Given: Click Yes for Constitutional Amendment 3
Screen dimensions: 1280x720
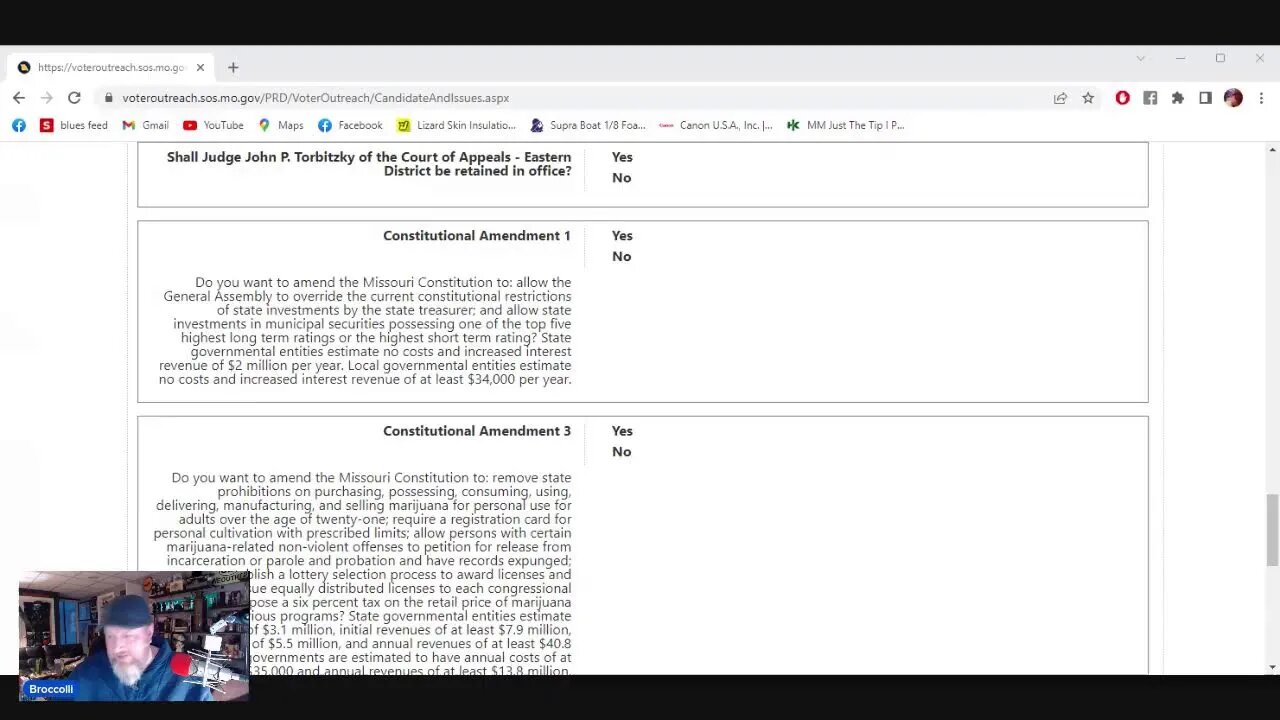Looking at the screenshot, I should [x=622, y=431].
